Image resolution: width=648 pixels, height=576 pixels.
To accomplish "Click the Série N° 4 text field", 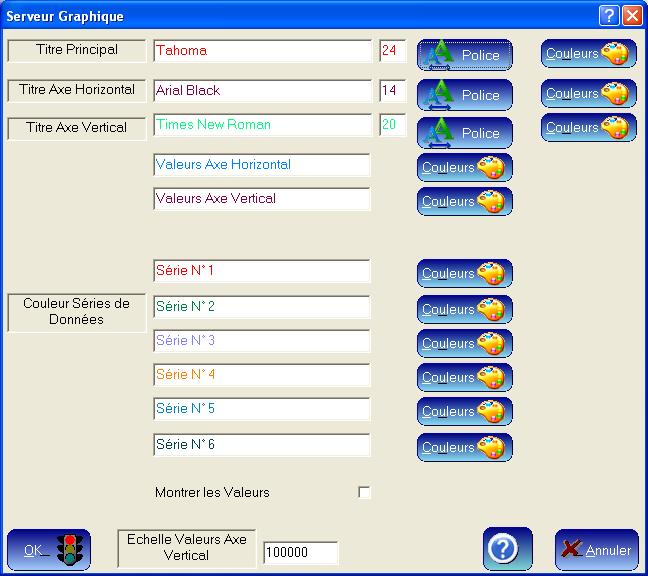I will pos(262,375).
